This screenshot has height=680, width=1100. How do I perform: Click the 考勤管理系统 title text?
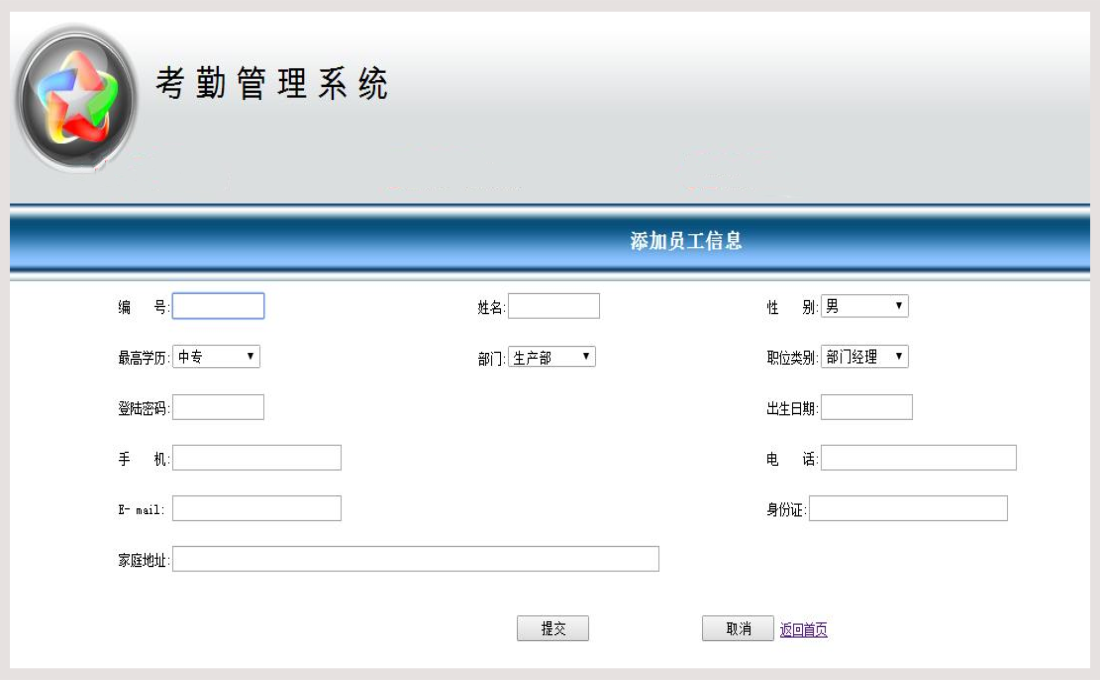[x=271, y=84]
